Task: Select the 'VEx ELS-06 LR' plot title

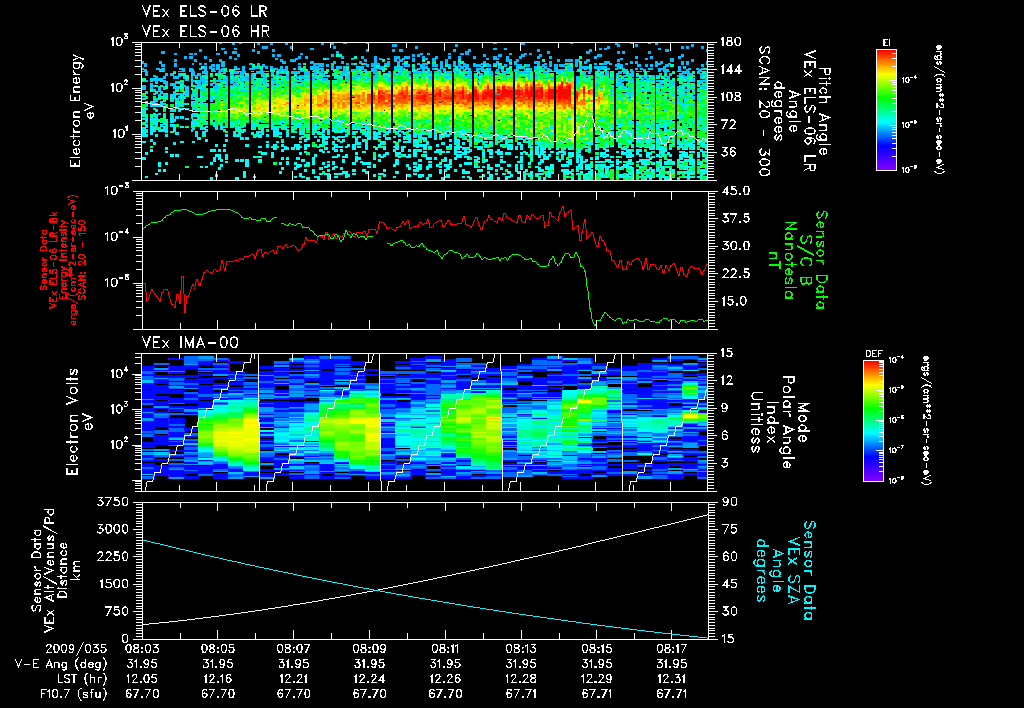Action: click(204, 12)
